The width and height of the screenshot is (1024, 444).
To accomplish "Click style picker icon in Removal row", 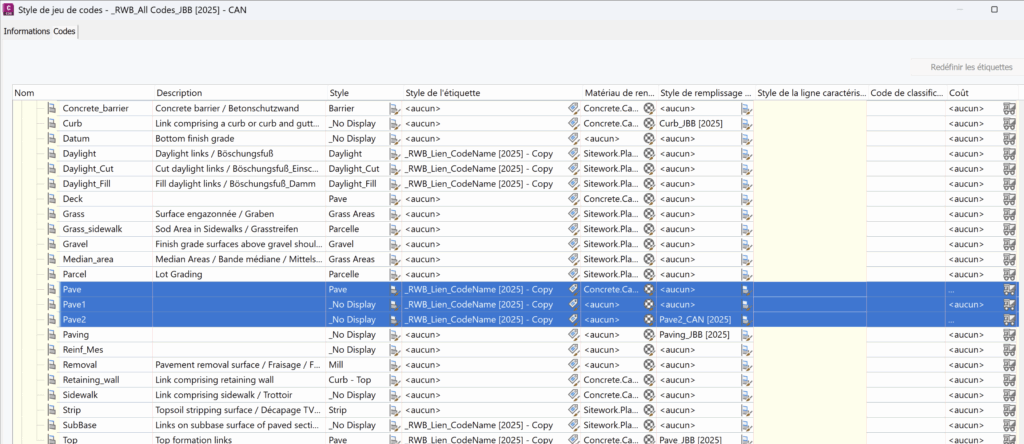I will pyautogui.click(x=394, y=366).
